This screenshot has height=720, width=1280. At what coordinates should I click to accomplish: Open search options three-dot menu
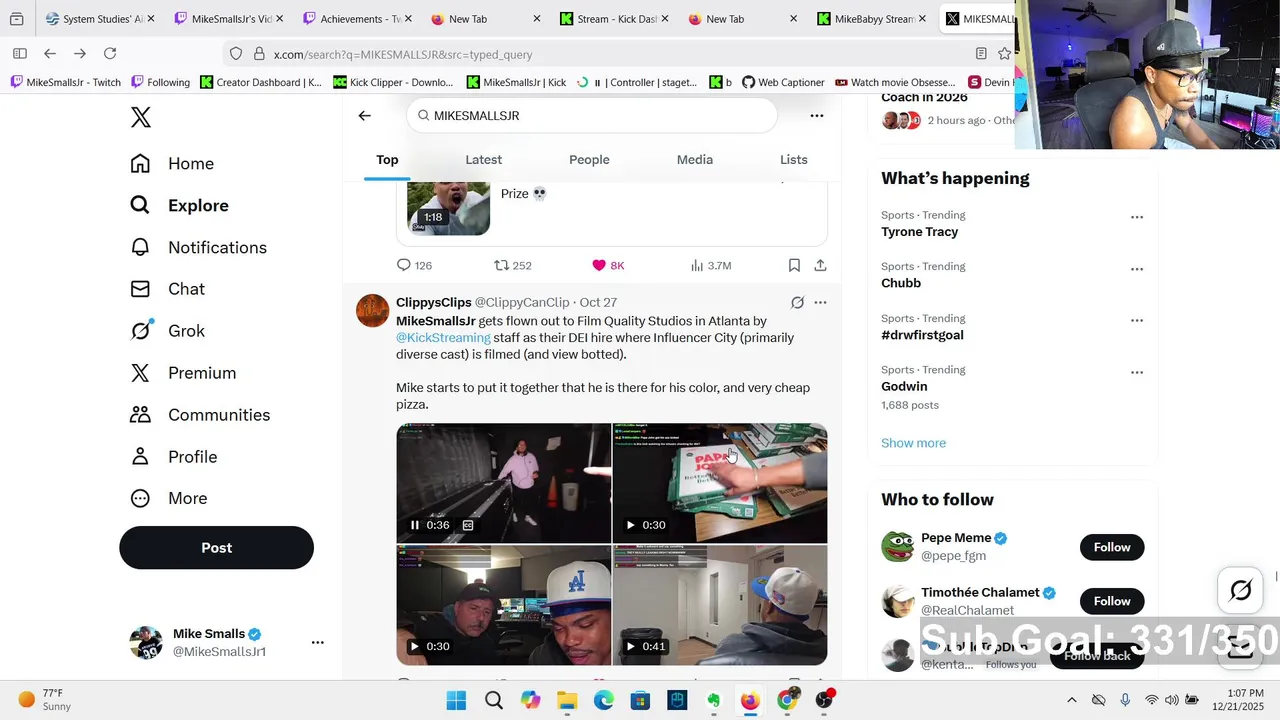coord(817,116)
